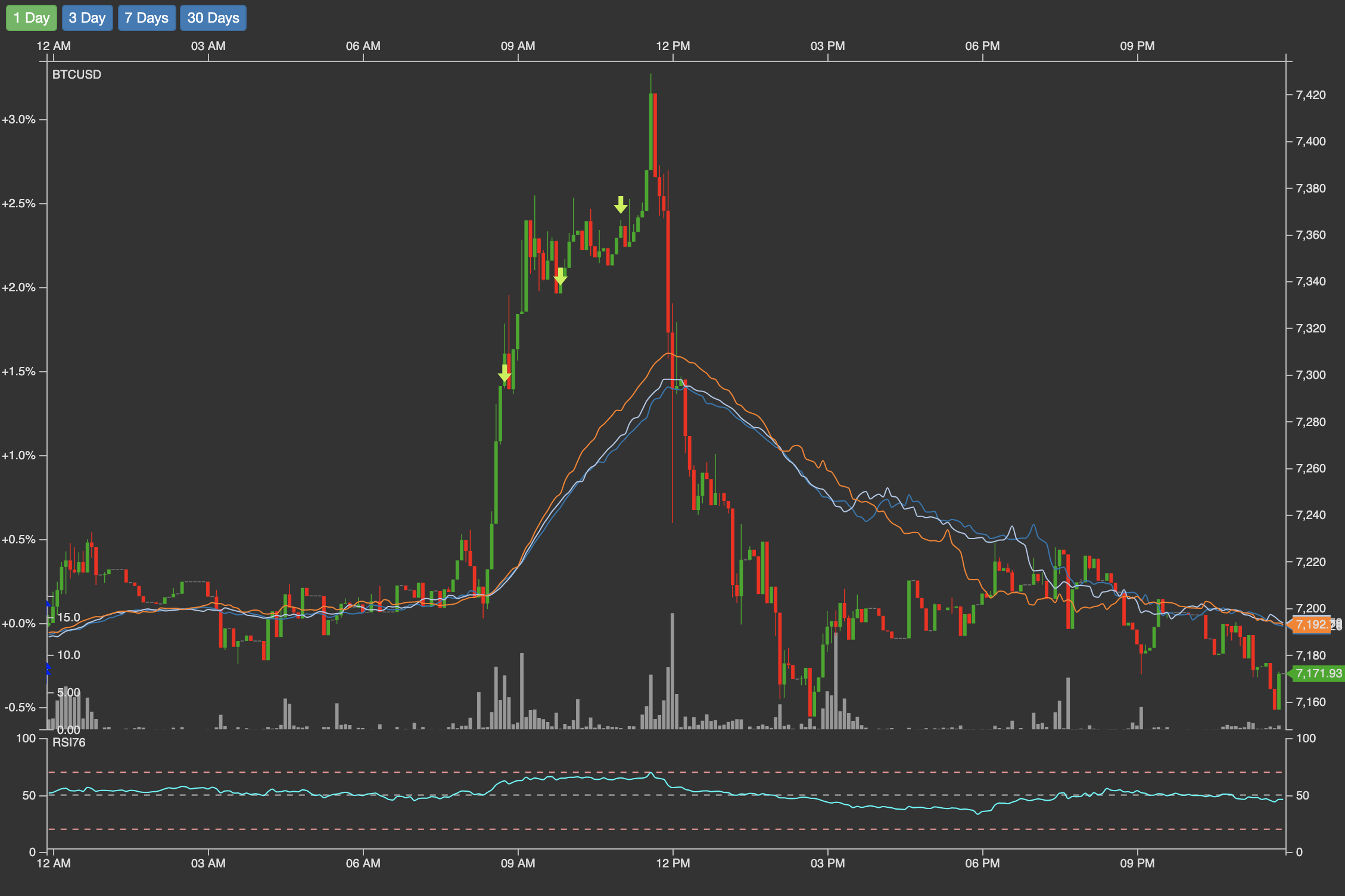The height and width of the screenshot is (896, 1345).
Task: Click the 7,200 price axis label
Action: click(x=1311, y=608)
